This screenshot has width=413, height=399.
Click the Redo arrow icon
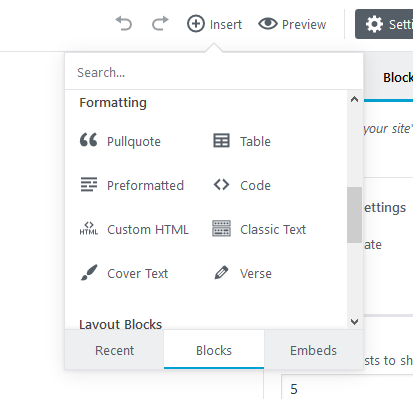coord(160,24)
